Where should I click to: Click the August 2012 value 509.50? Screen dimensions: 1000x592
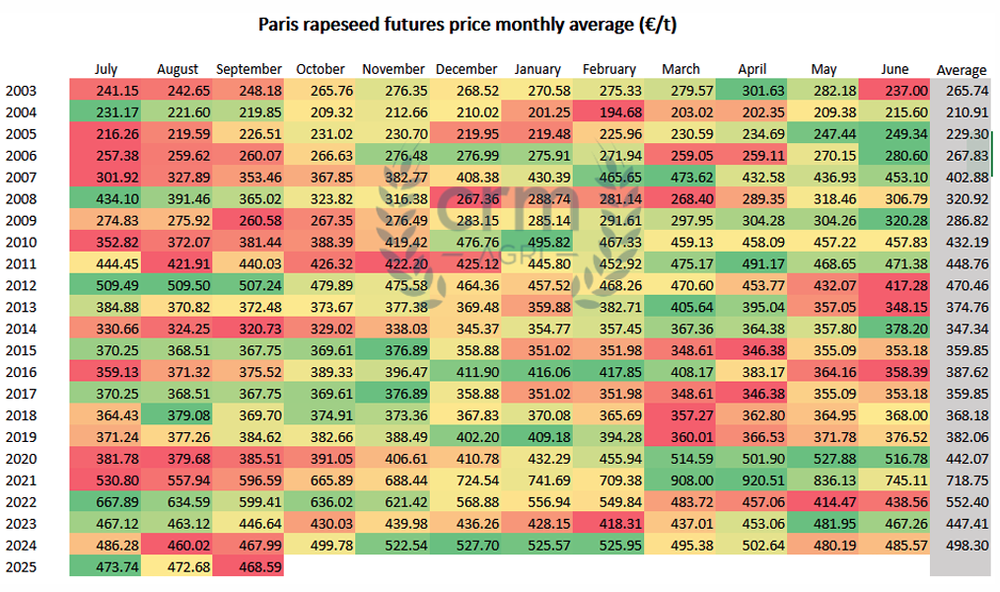click(177, 285)
